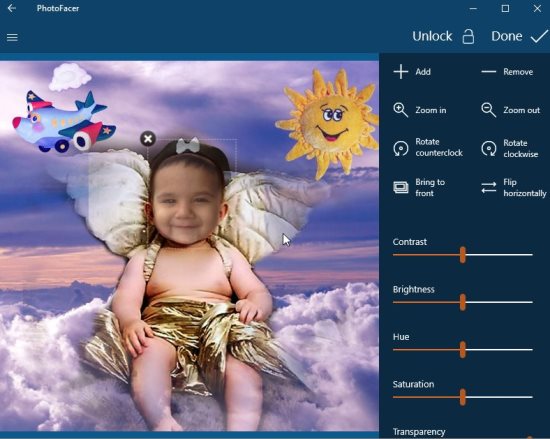Delete face overlay with X button
The width and height of the screenshot is (550, 439).
click(148, 139)
